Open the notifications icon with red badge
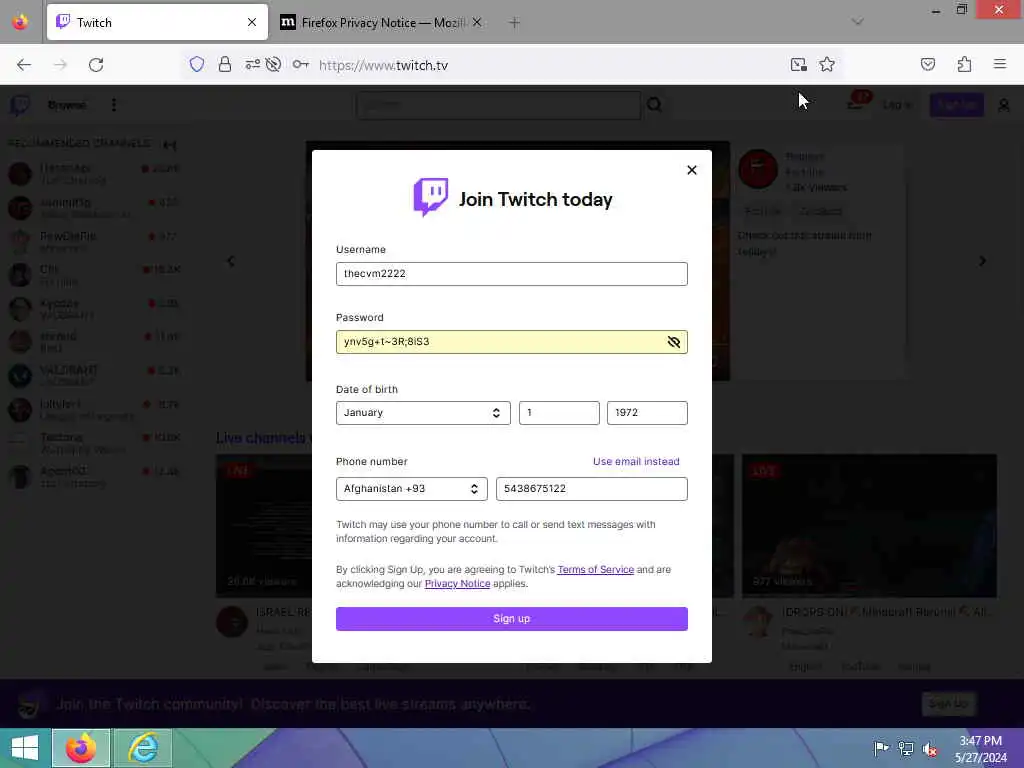Screen dimensions: 1024x768 (x=857, y=103)
